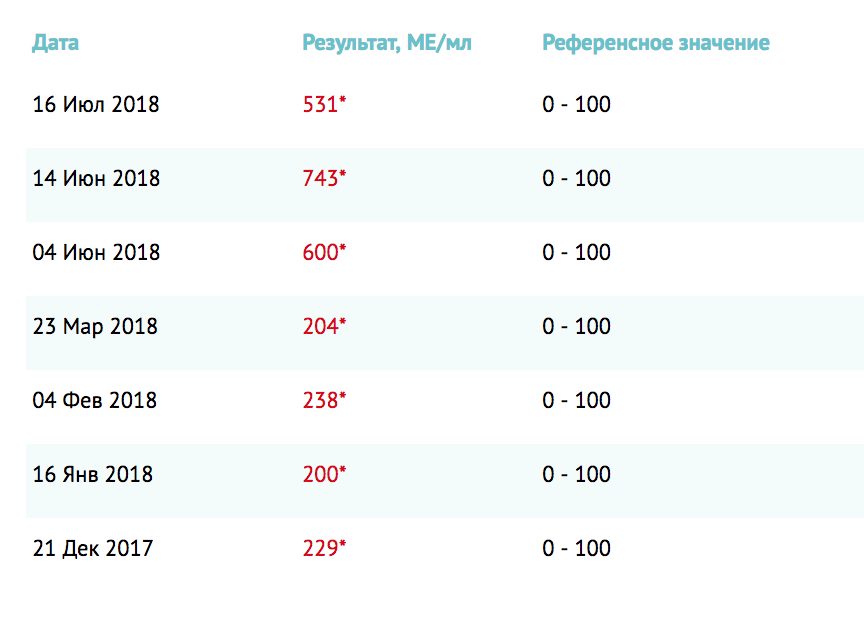Select the date 14 Июн 2018
The width and height of the screenshot is (864, 626).
tap(96, 178)
